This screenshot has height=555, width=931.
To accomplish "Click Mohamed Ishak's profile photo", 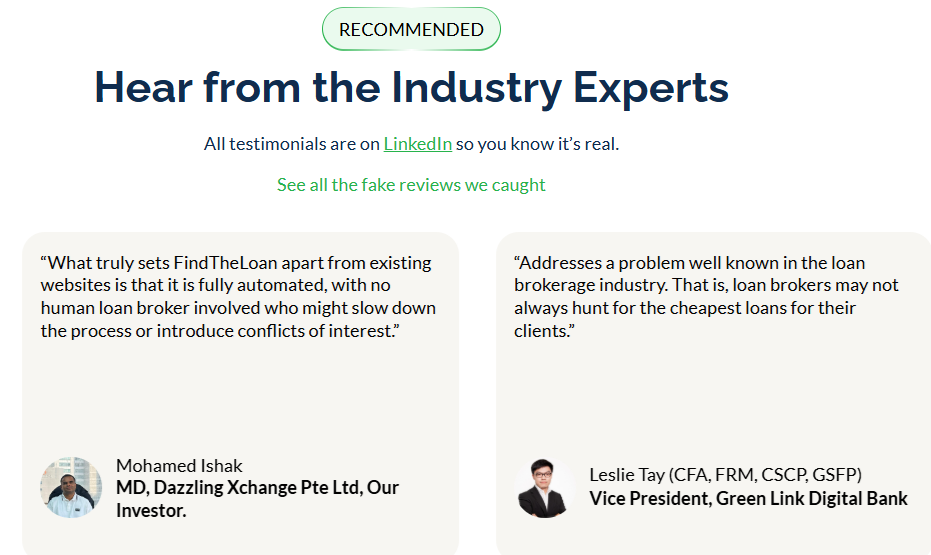I will click(x=71, y=488).
